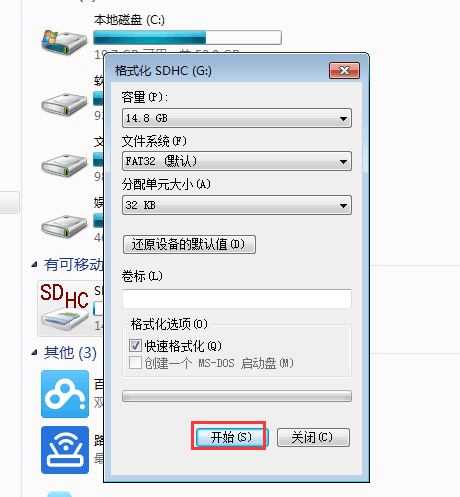460x497 pixels.
Task: Click 还原设备的默认值 restore defaults button
Action: (189, 244)
